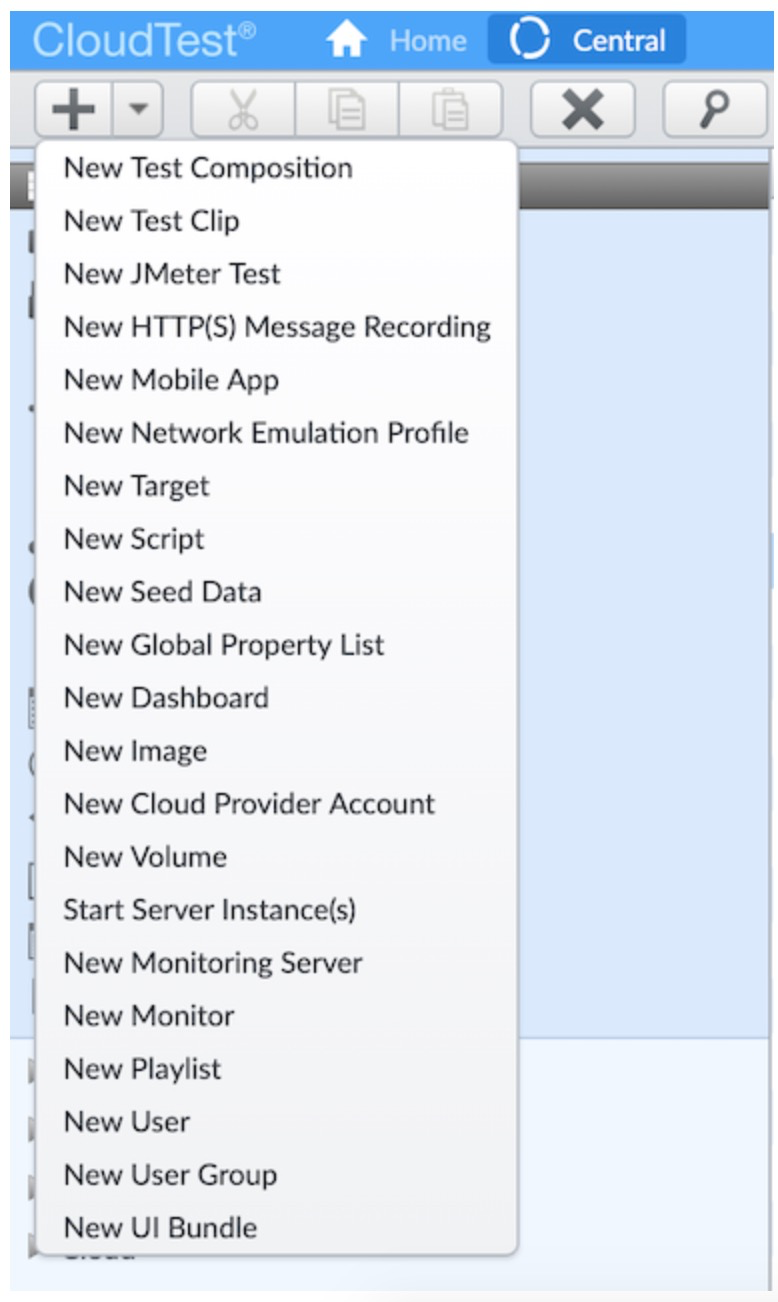This screenshot has height=1302, width=778.
Task: Pick New Global Property List
Action: [x=224, y=645]
